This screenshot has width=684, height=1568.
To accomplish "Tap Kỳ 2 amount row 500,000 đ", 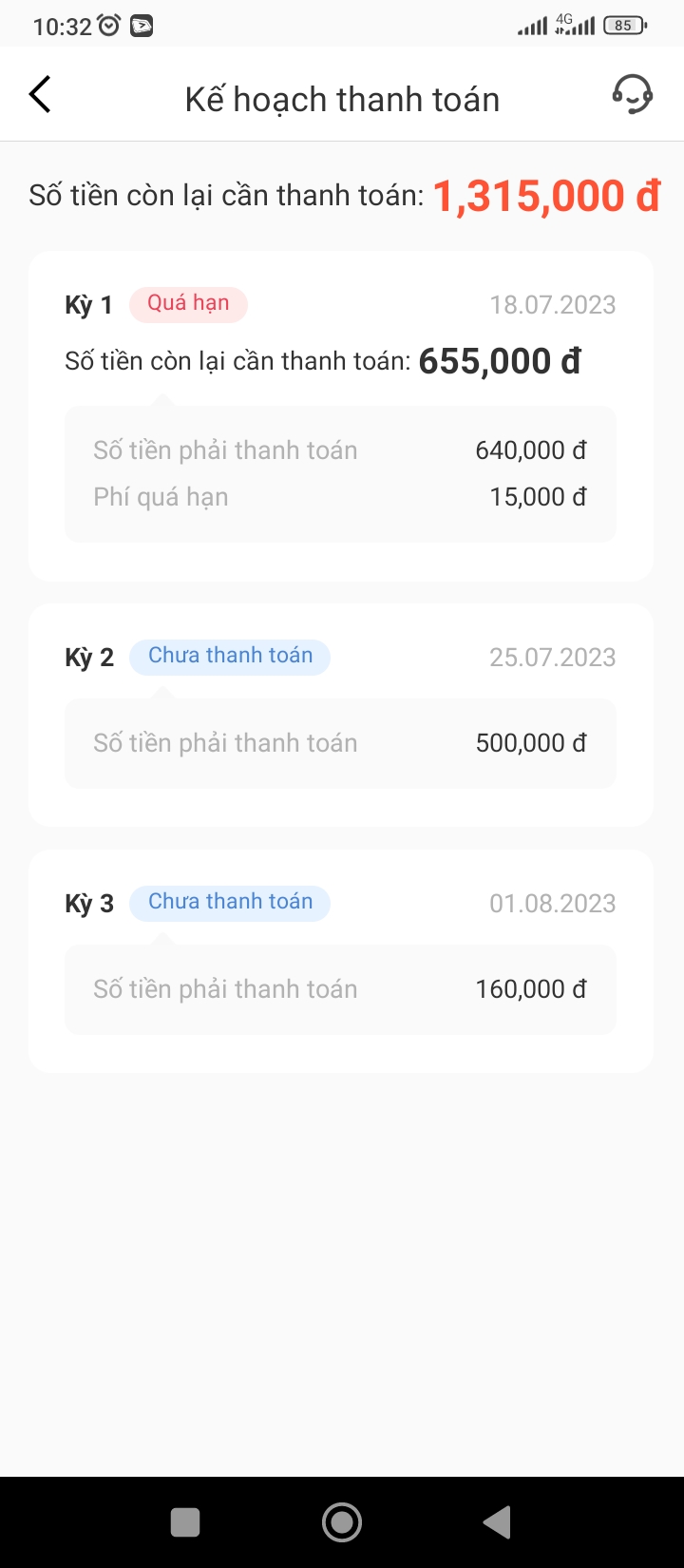I will coord(340,743).
